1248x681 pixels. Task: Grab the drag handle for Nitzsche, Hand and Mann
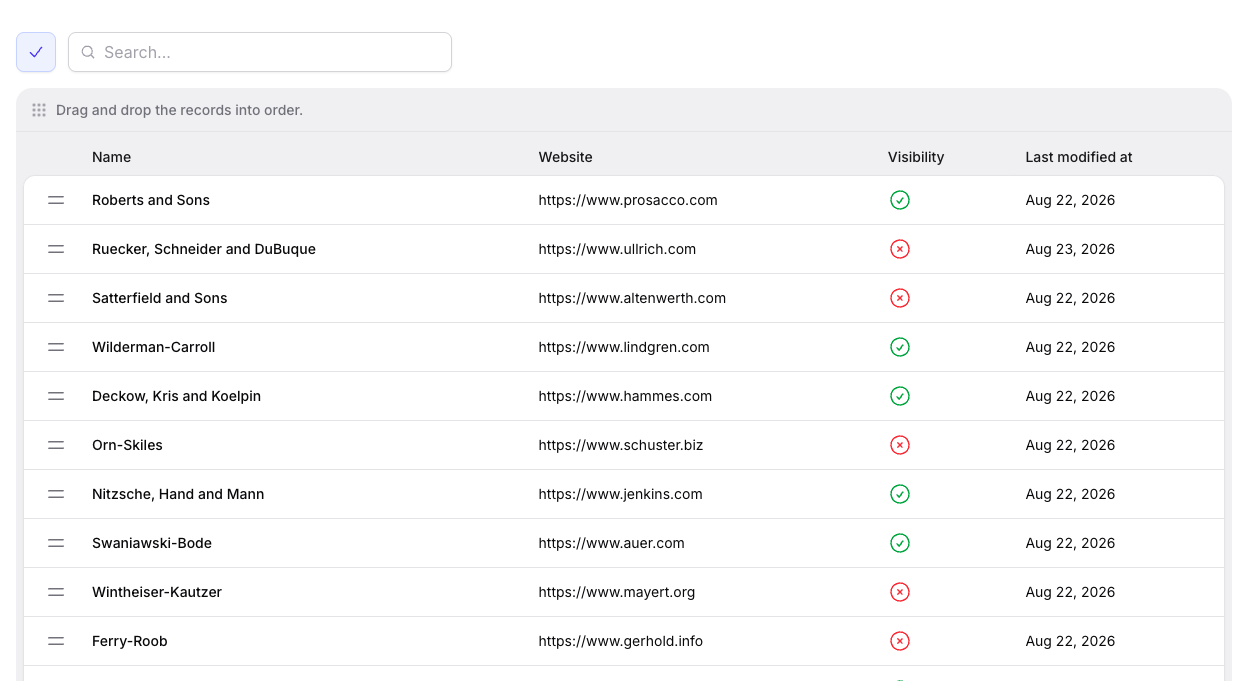(x=56, y=494)
